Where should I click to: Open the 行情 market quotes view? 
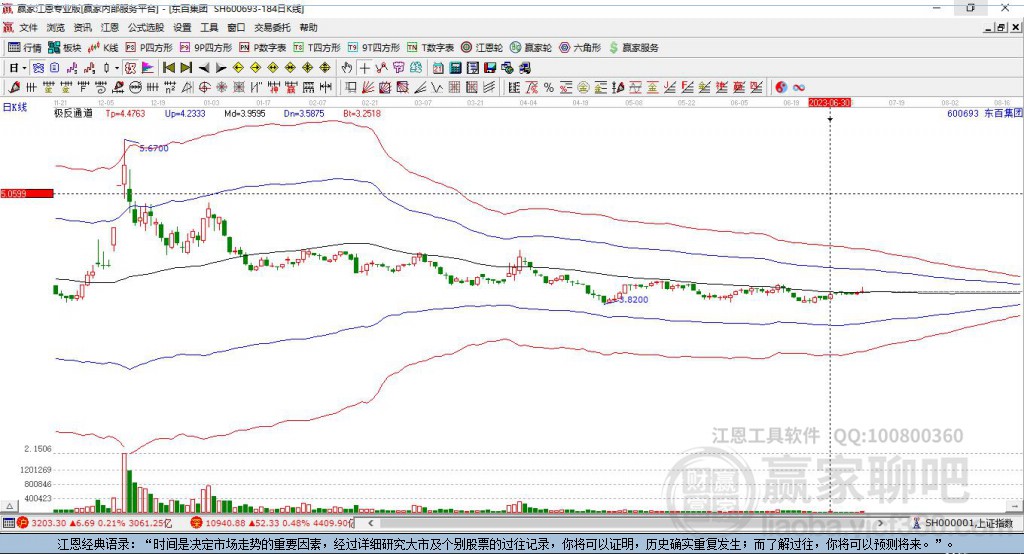click(25, 48)
